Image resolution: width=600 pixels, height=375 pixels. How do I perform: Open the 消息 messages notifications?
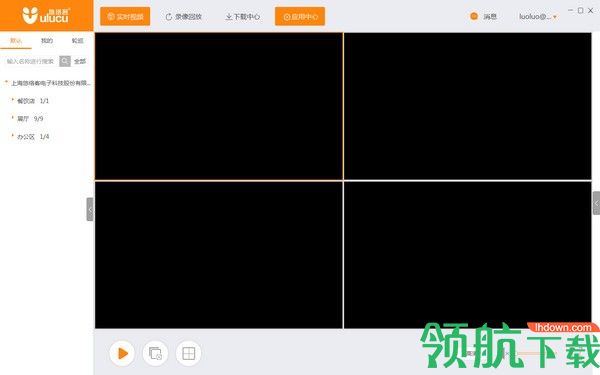tap(490, 16)
